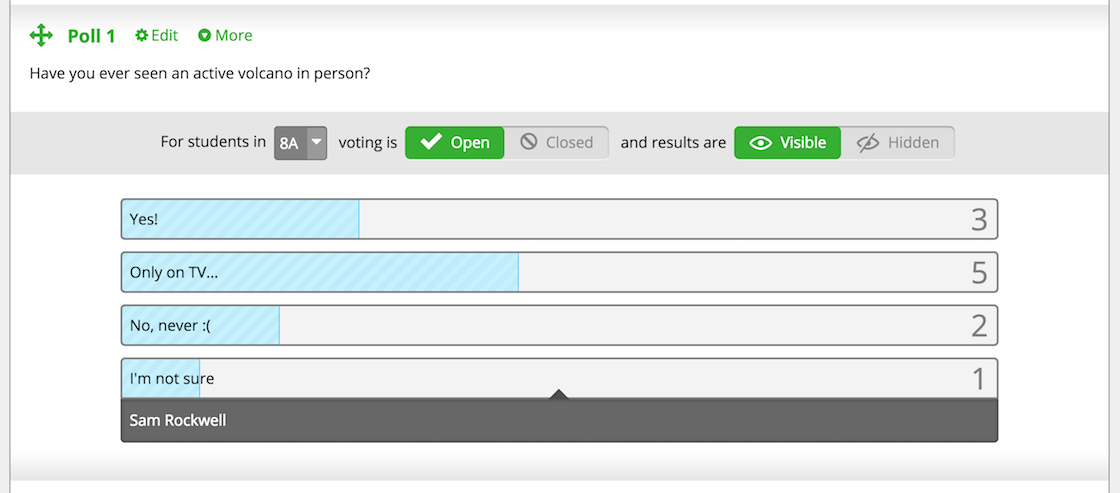Screen dimensions: 1120x493
Task: Click the move arrows icon beside Poll 1
Action: tap(41, 35)
